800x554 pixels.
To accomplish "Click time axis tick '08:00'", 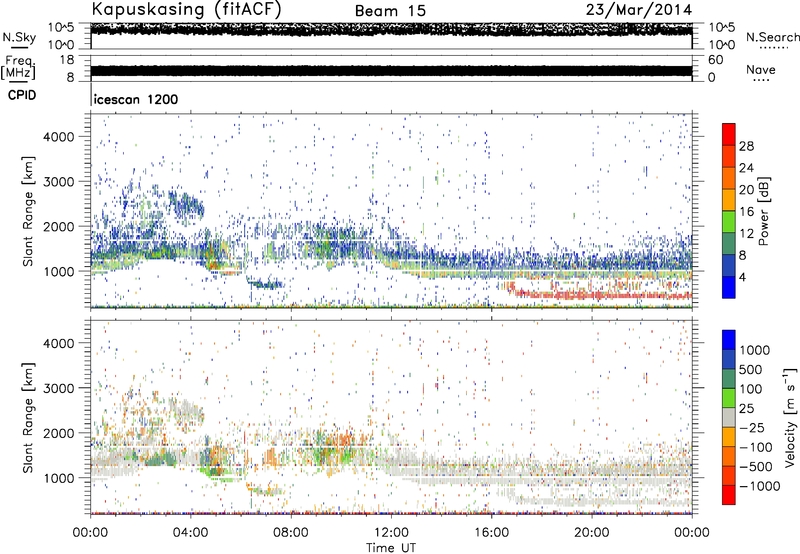I will (291, 533).
